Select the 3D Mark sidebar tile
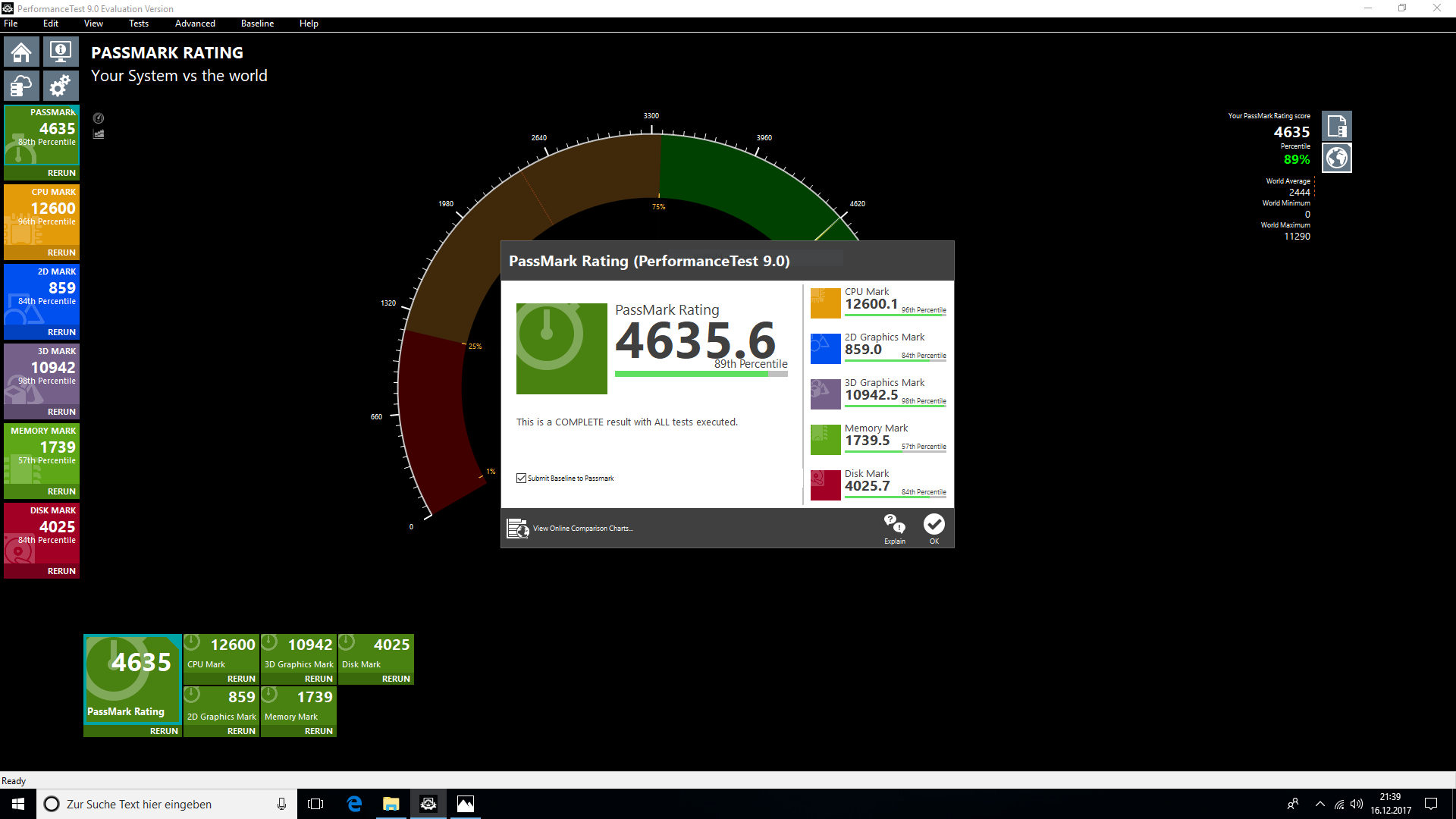1456x819 pixels. [42, 374]
